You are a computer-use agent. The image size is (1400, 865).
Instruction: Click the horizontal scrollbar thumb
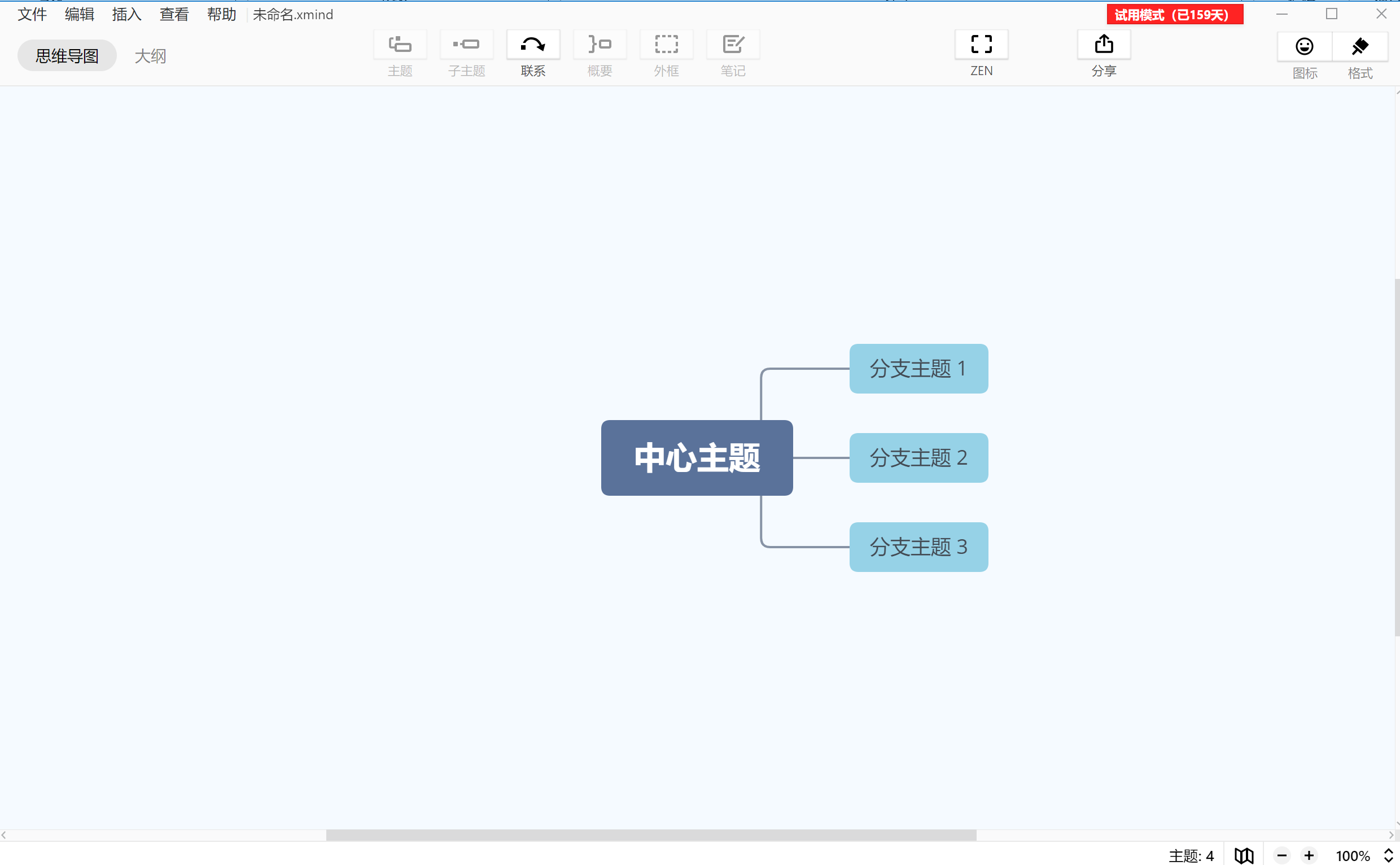651,835
